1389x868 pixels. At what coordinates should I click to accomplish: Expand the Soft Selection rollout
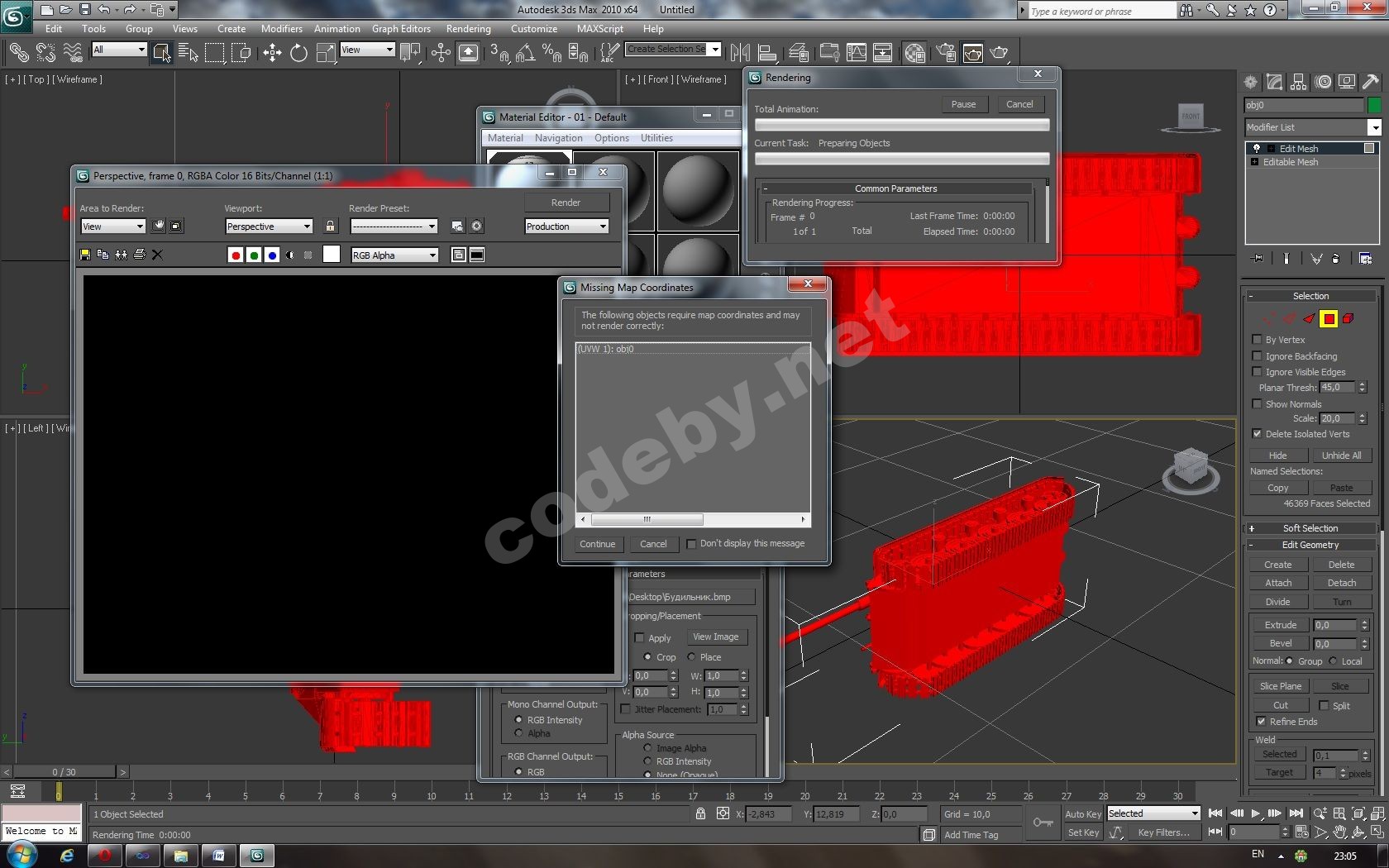click(1310, 527)
